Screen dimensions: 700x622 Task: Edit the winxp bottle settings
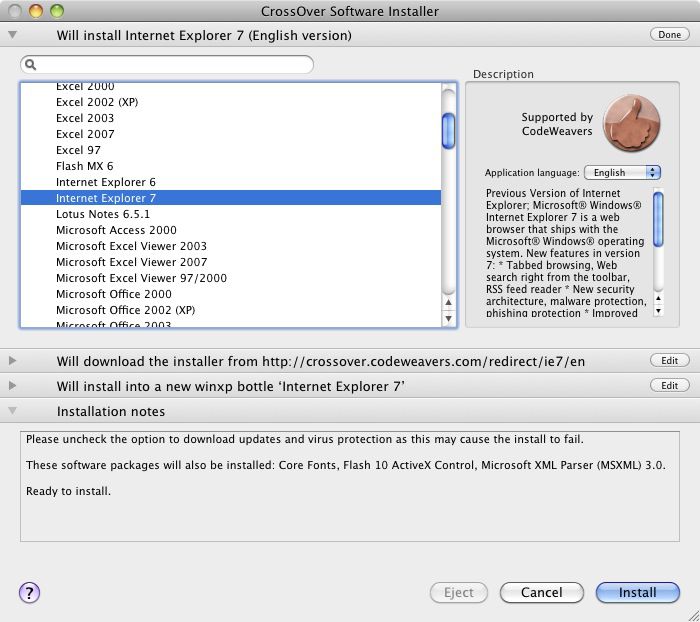tap(669, 385)
